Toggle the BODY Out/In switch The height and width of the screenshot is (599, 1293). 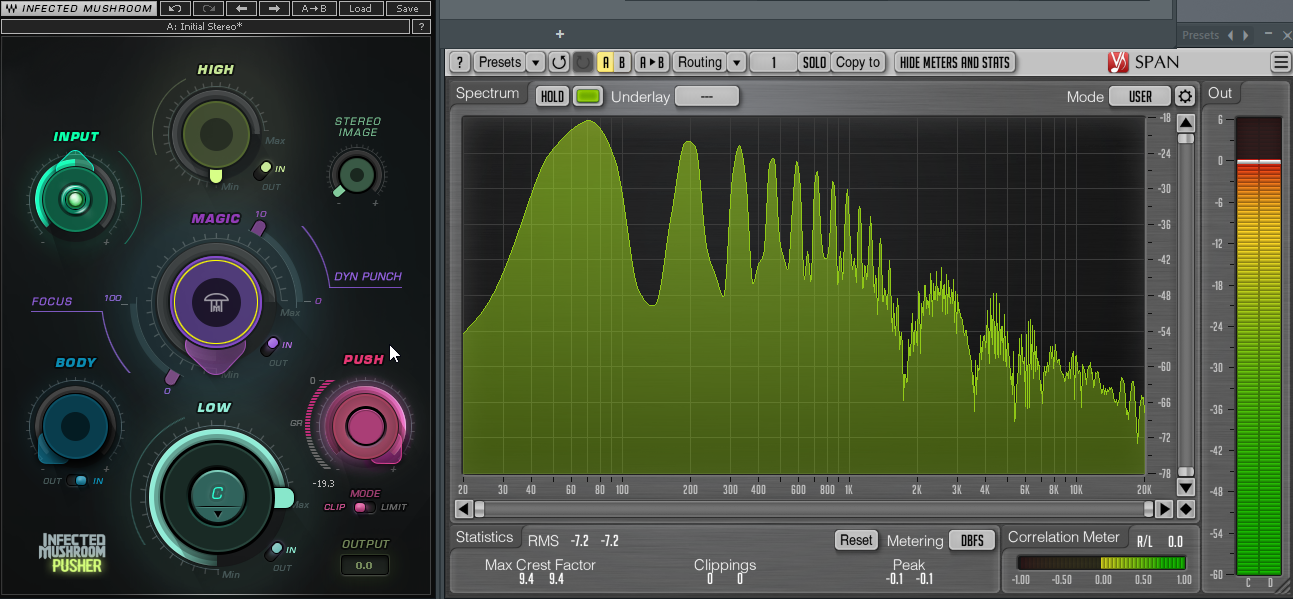(78, 481)
